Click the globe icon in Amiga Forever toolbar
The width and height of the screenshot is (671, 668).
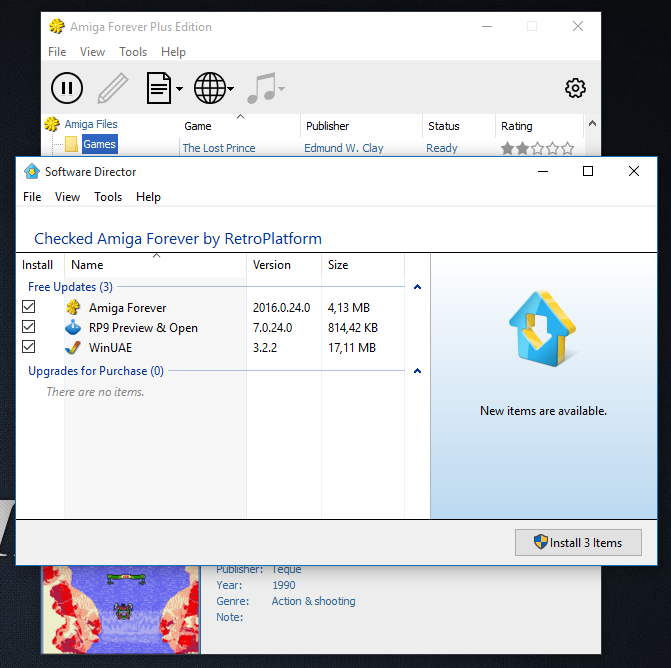pos(210,88)
